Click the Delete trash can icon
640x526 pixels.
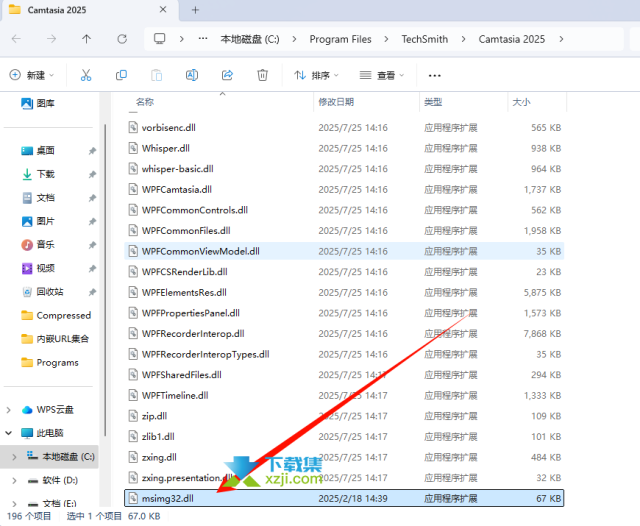(x=262, y=75)
